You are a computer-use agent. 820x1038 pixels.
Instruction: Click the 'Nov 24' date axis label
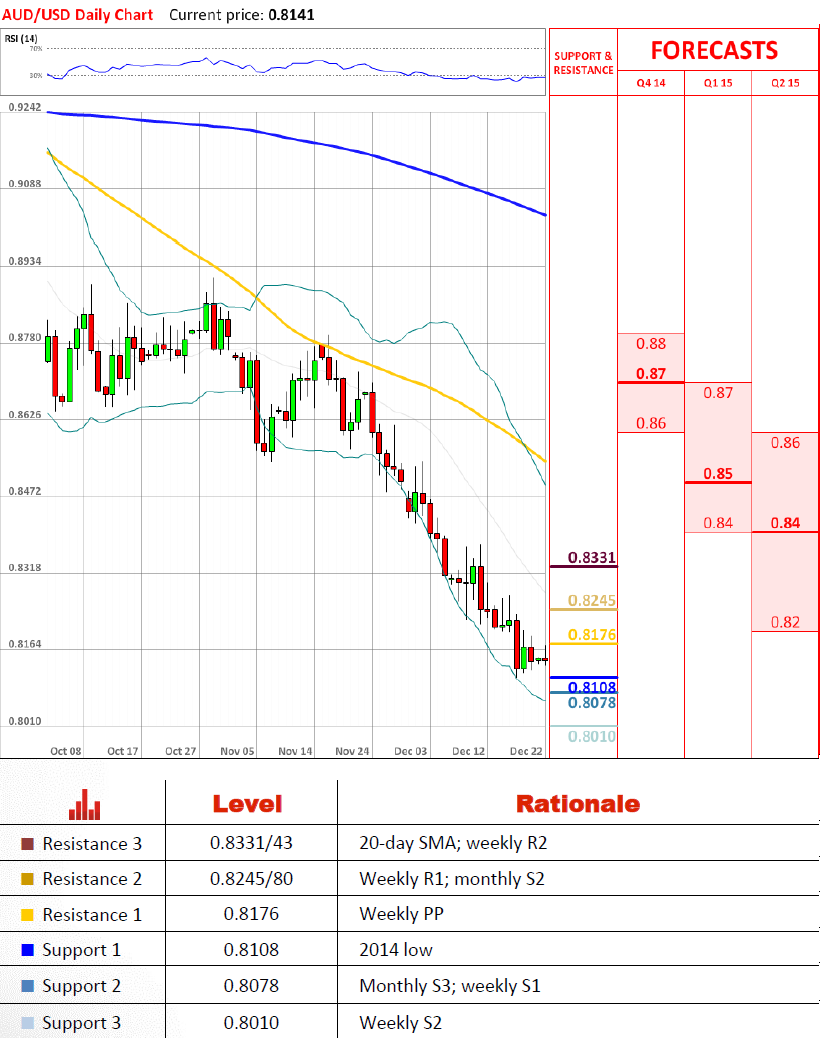pyautogui.click(x=352, y=751)
